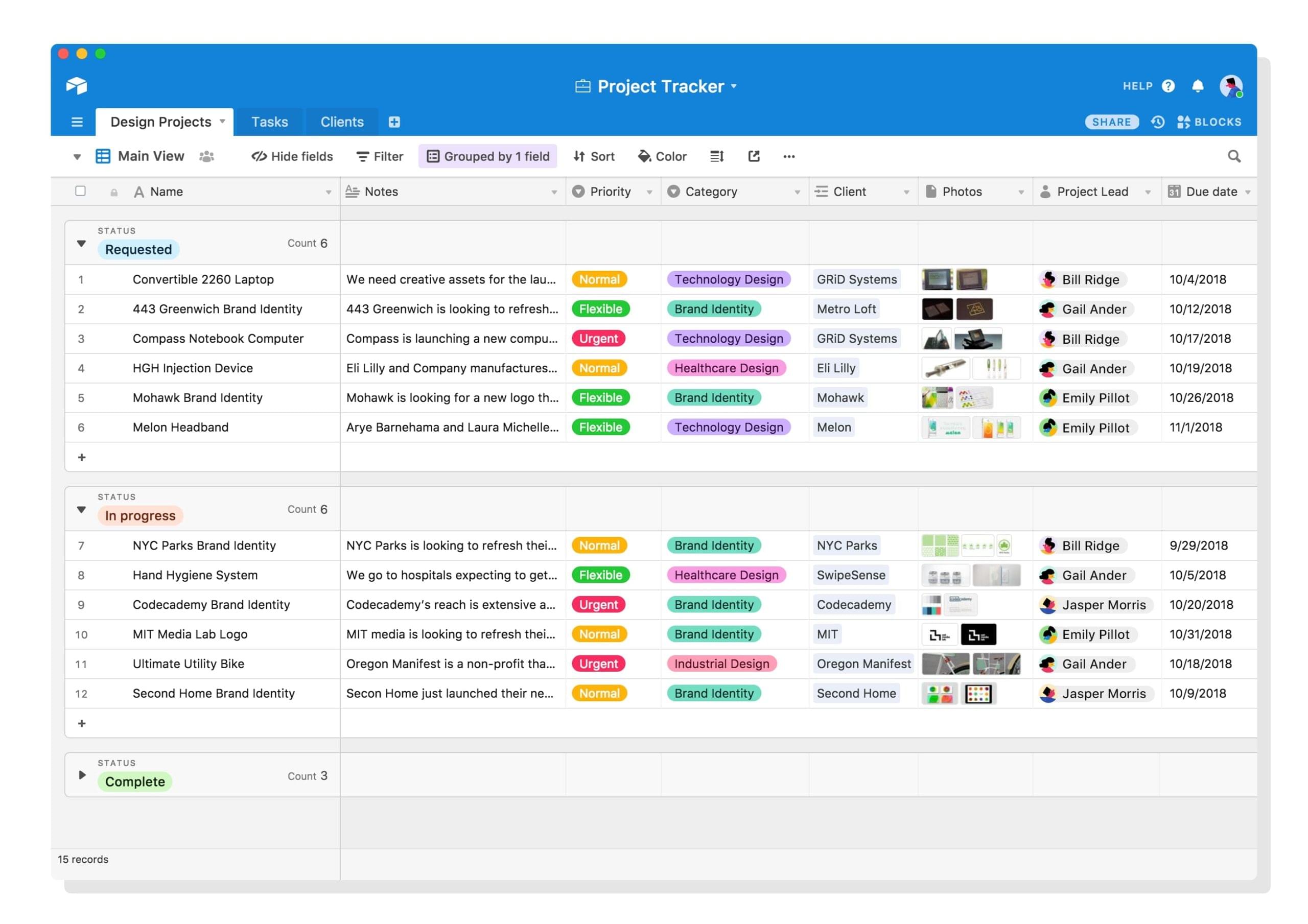1308x924 pixels.
Task: Toggle the select-all checkbox in header
Action: click(80, 191)
